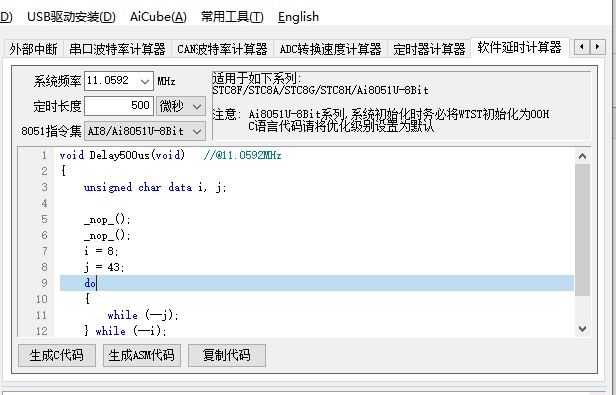Switch to the 外部中断 tab
This screenshot has width=616, height=395.
pyautogui.click(x=33, y=49)
